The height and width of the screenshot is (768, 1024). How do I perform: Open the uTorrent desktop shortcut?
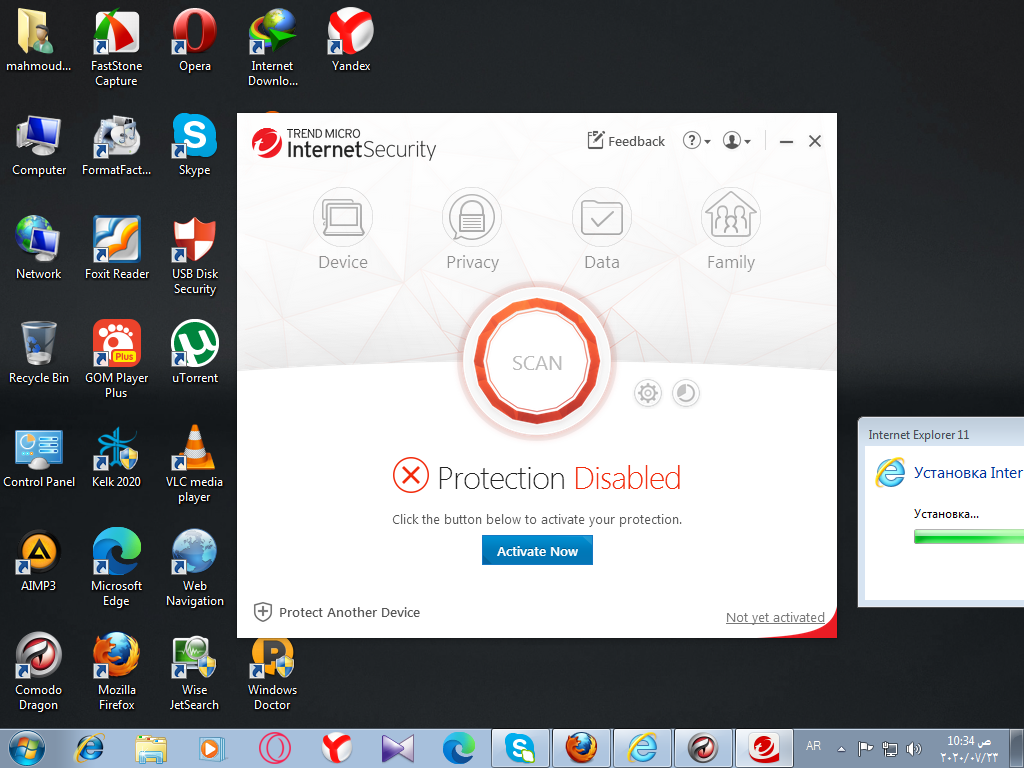(x=195, y=353)
